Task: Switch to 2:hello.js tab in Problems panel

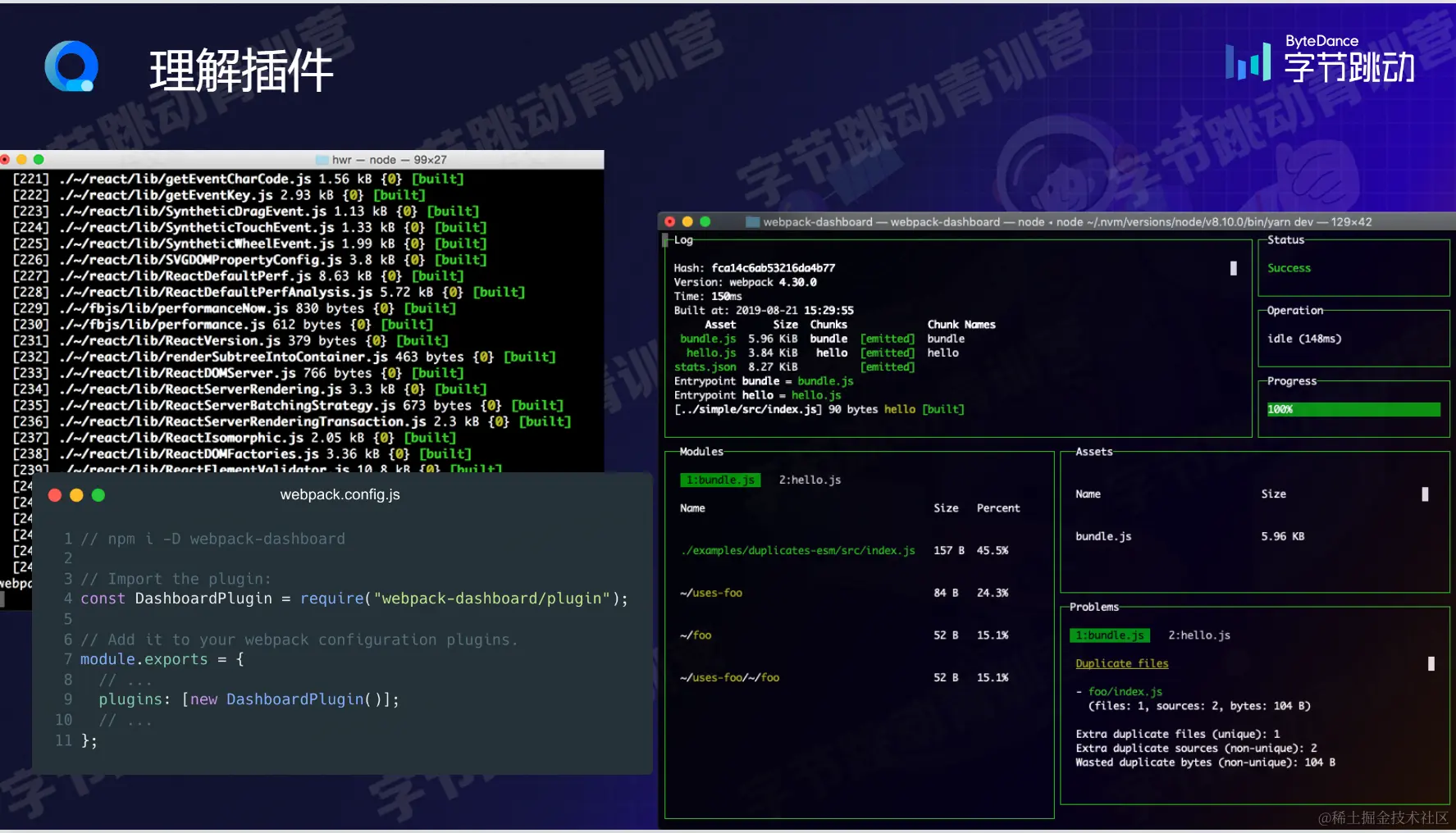Action: click(x=1199, y=635)
